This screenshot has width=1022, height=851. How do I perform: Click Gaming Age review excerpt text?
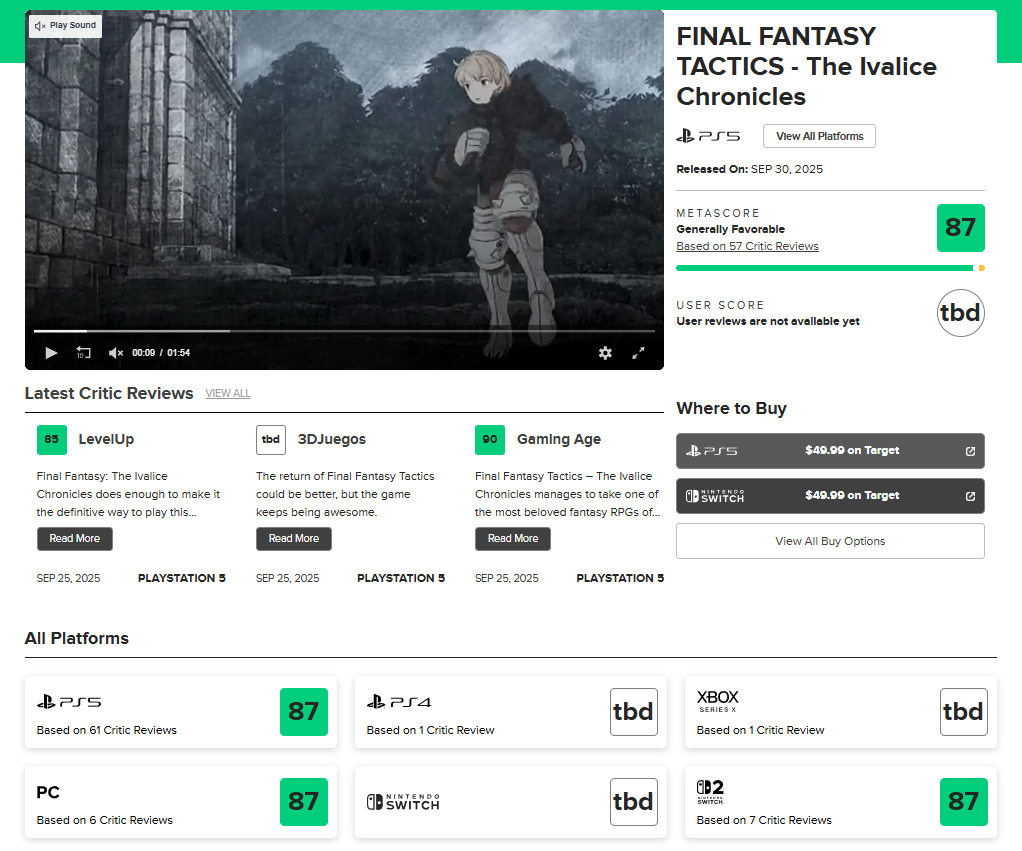567,494
